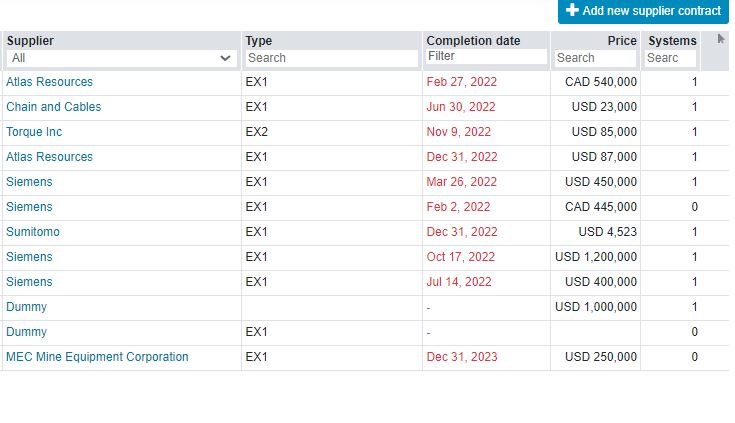Open the Sumitomo supplier link

33,232
